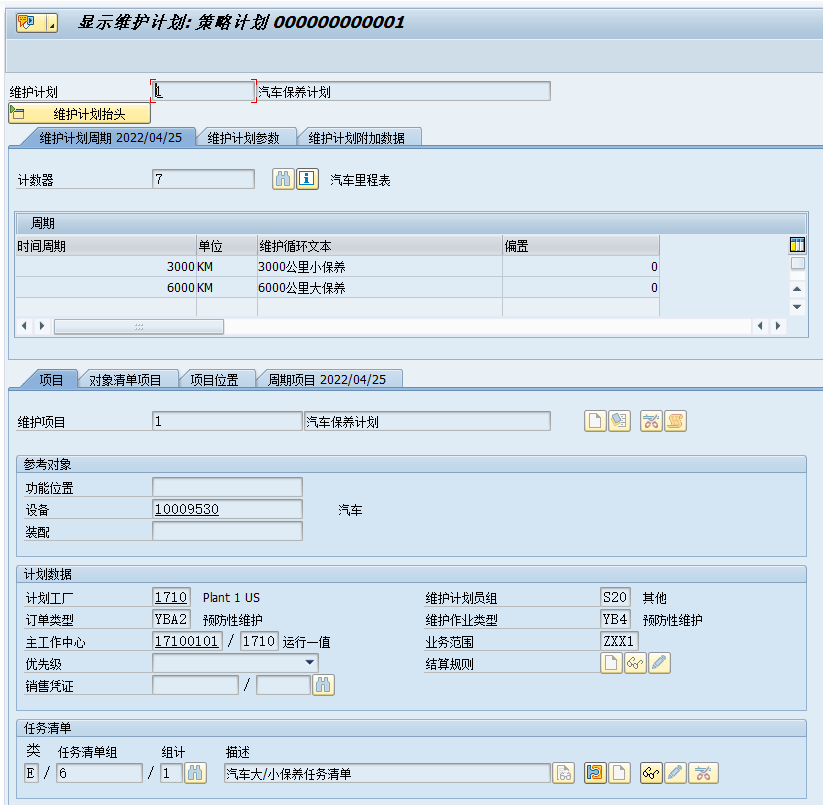Click the 任务清单组 field containing 6
This screenshot has width=823, height=805.
tap(100, 773)
